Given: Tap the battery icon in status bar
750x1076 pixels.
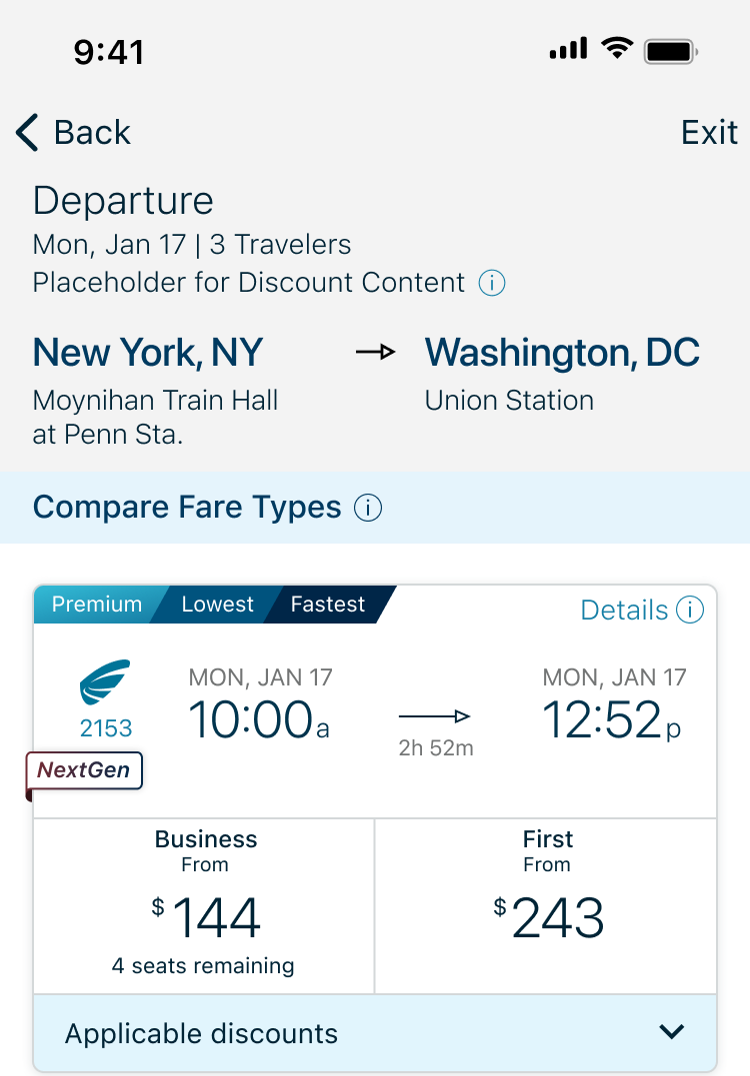Looking at the screenshot, I should coord(670,51).
